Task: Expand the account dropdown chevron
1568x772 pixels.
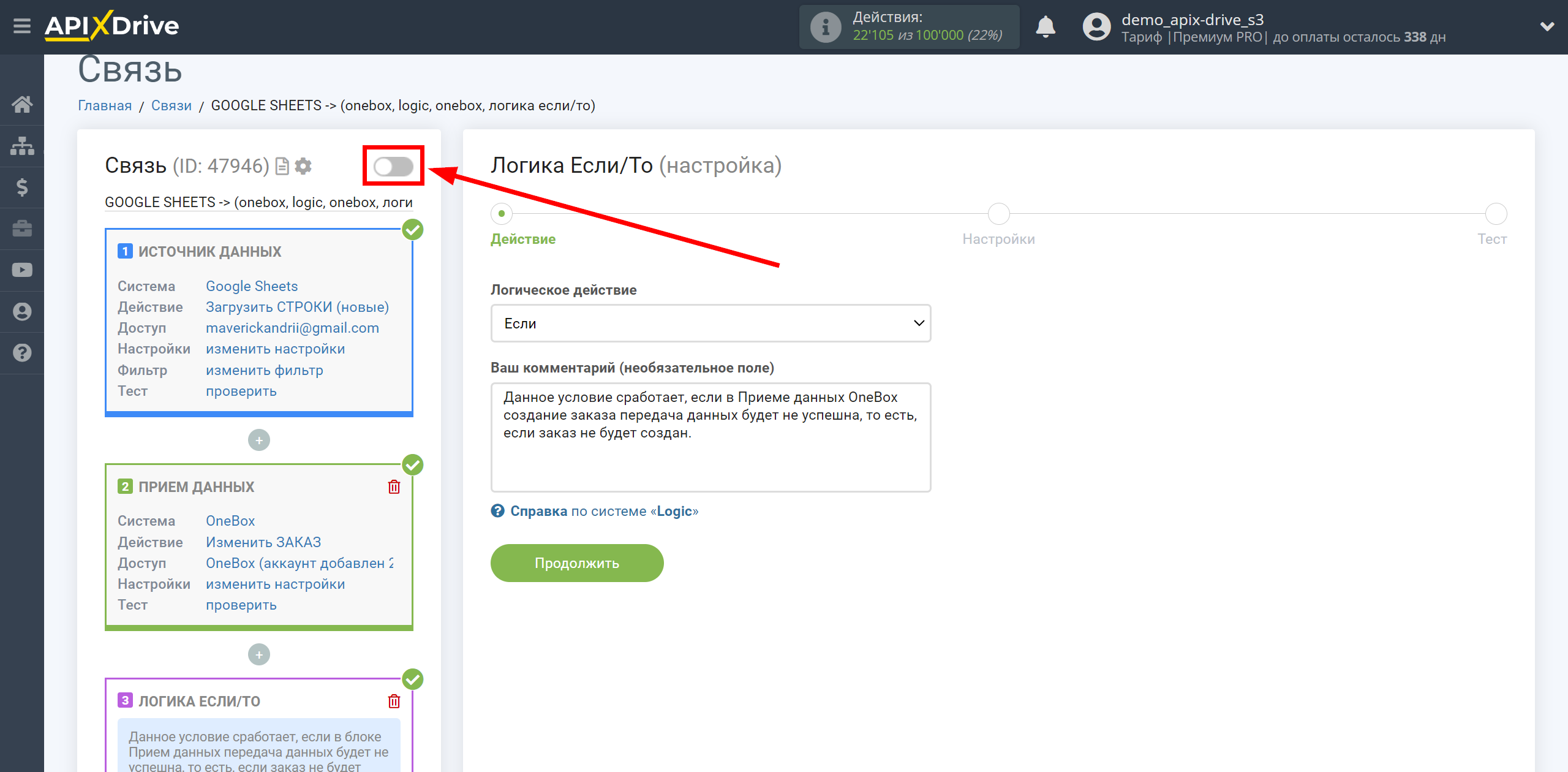Action: coord(1547,27)
